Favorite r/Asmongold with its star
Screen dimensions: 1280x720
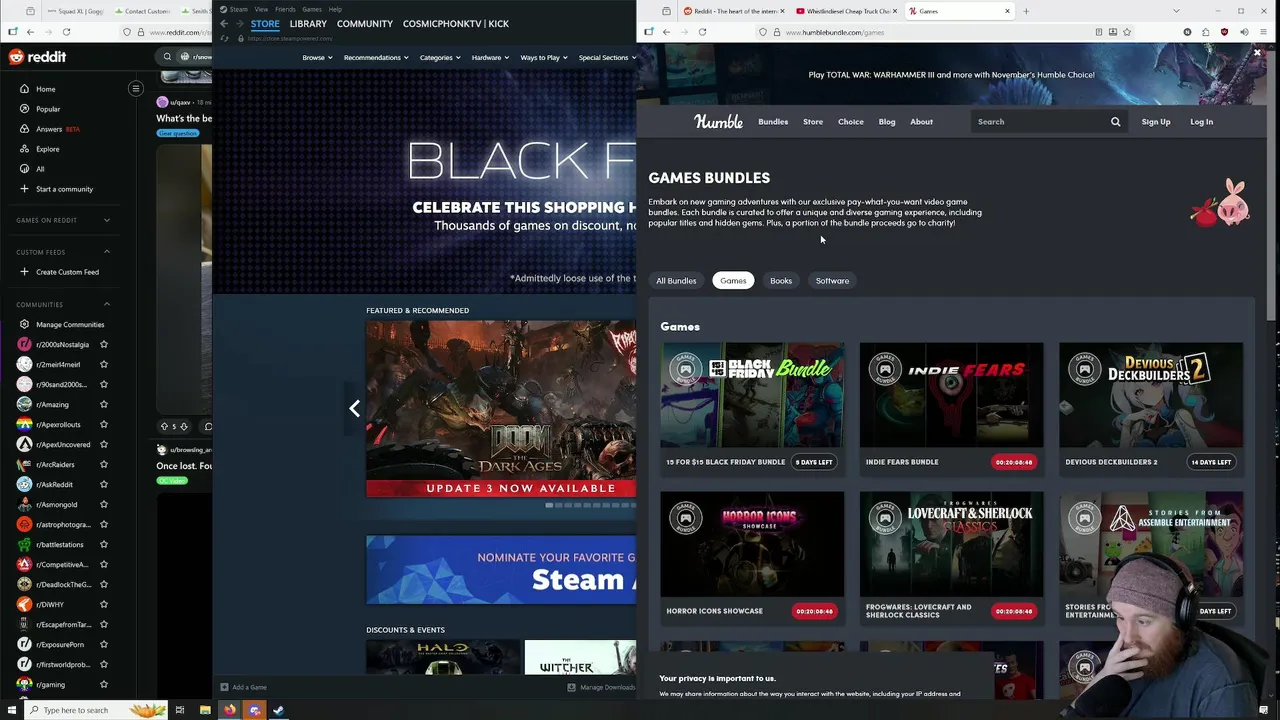point(103,504)
